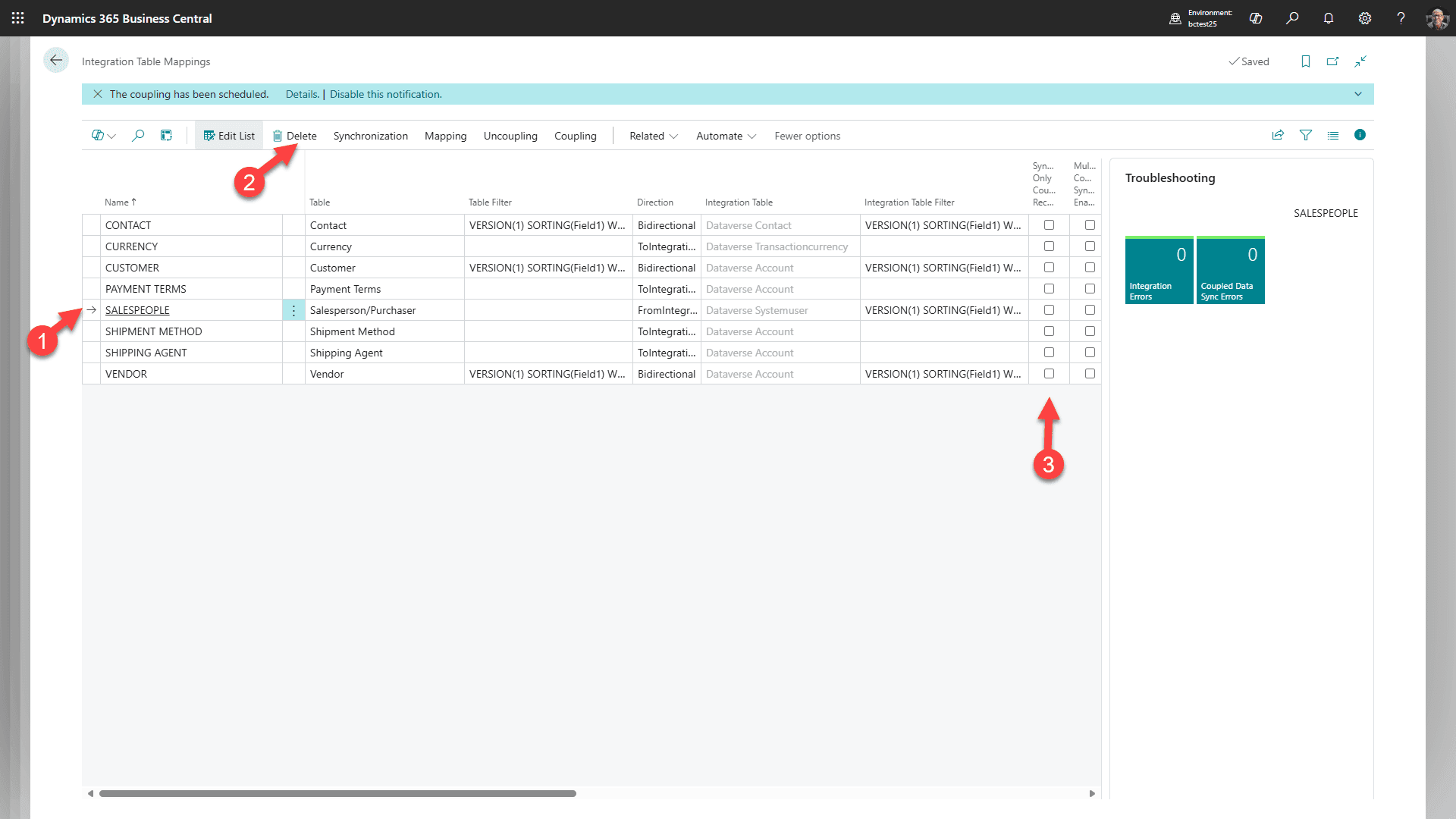Open page in new window icon
Image resolution: width=1456 pixels, height=819 pixels.
1332,61
